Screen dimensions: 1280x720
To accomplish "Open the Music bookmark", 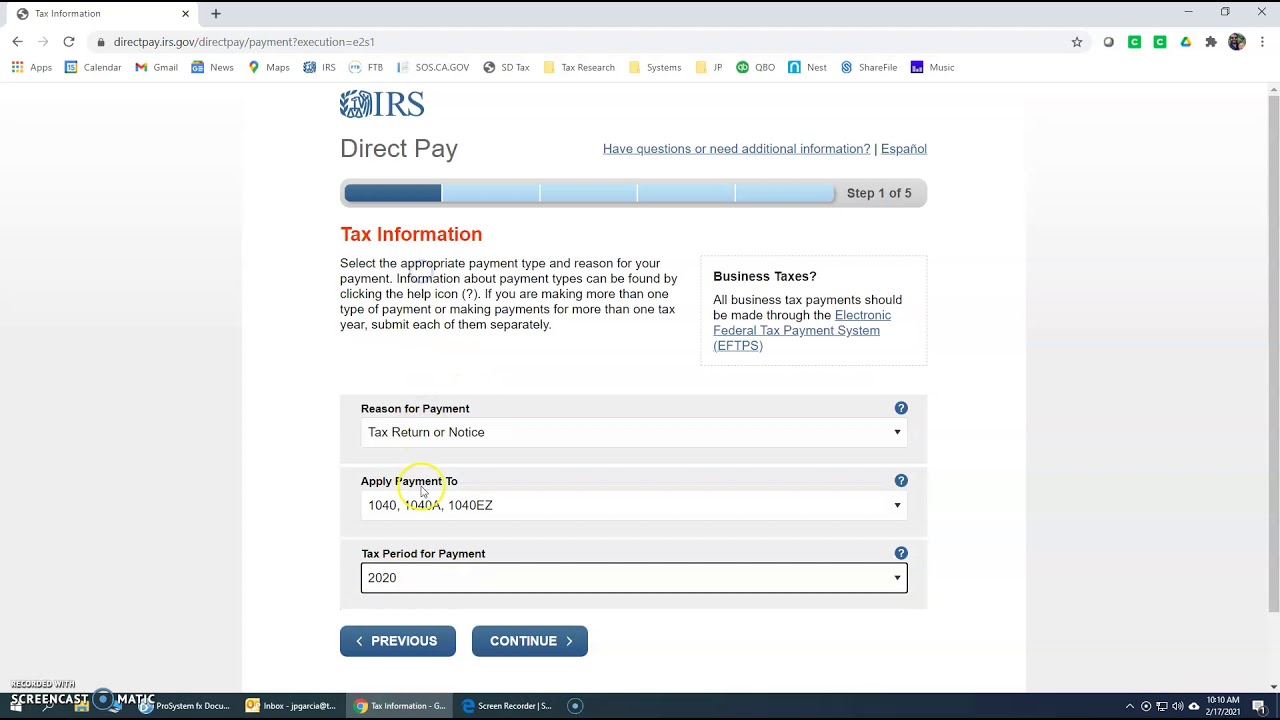I will (x=932, y=67).
